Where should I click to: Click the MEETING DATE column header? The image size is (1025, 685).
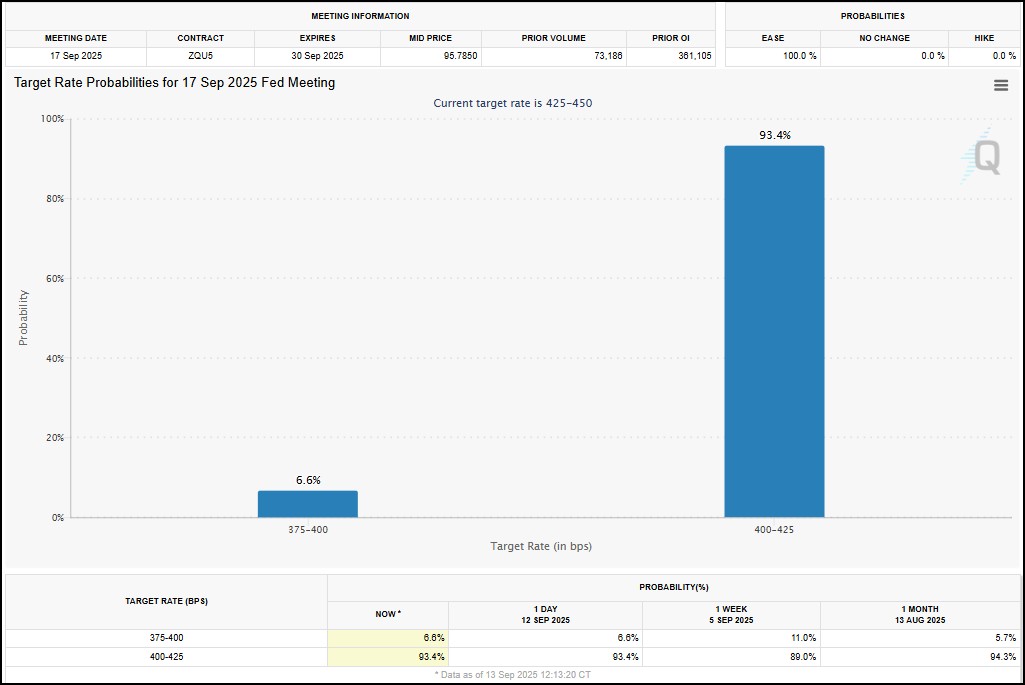[x=76, y=38]
